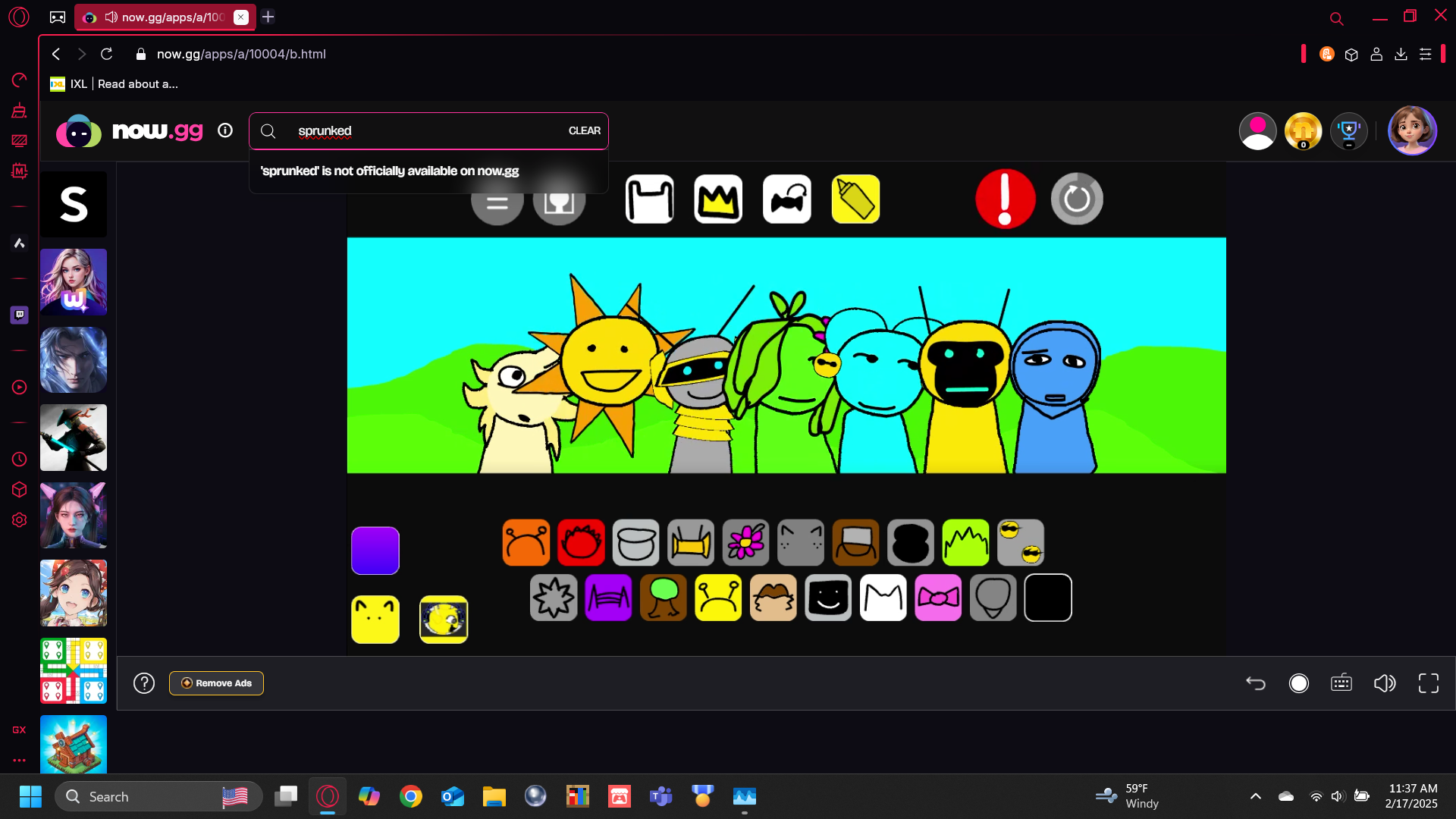
Task: Click the purple color swatch
Action: point(375,551)
